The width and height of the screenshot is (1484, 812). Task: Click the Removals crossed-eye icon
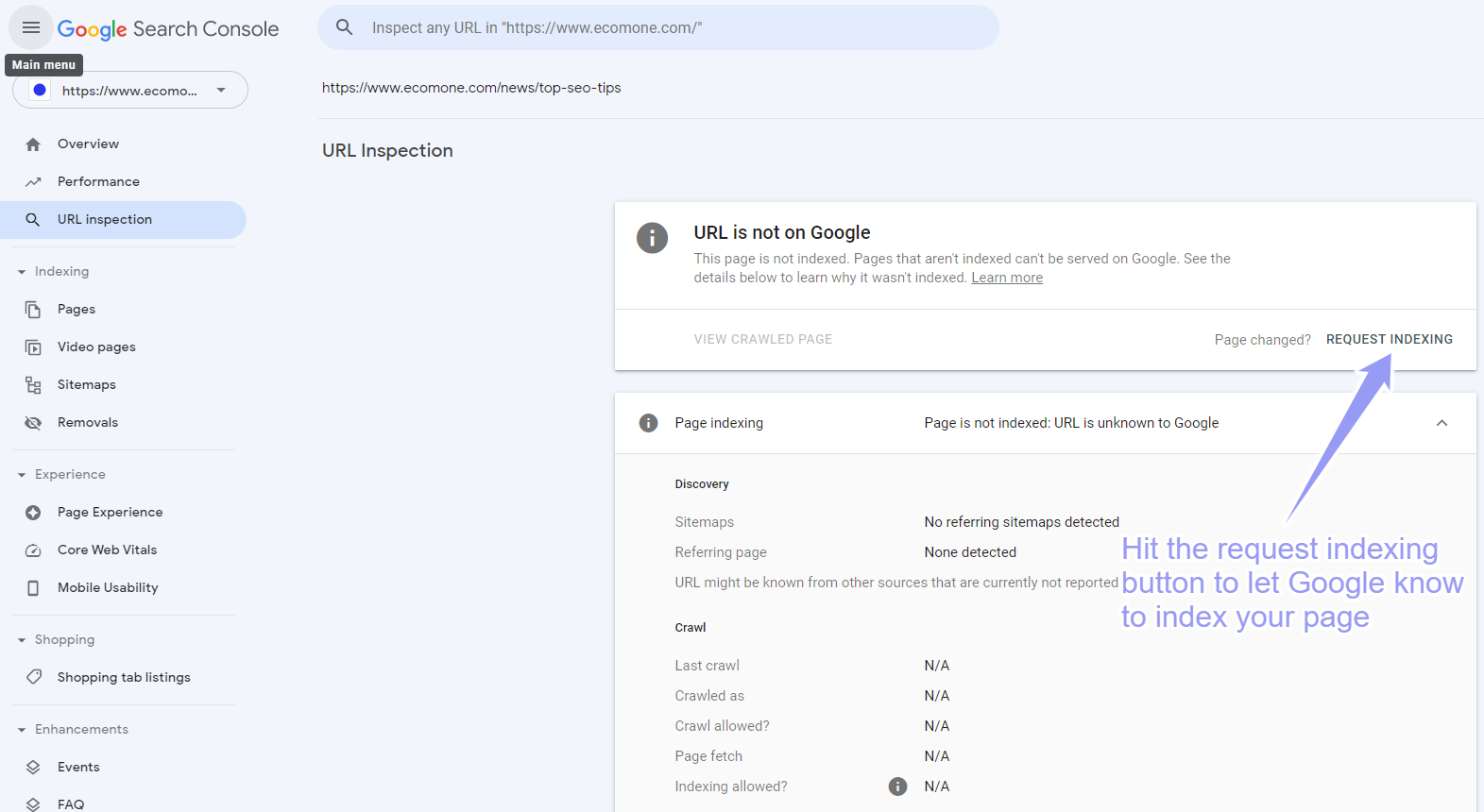coord(33,423)
